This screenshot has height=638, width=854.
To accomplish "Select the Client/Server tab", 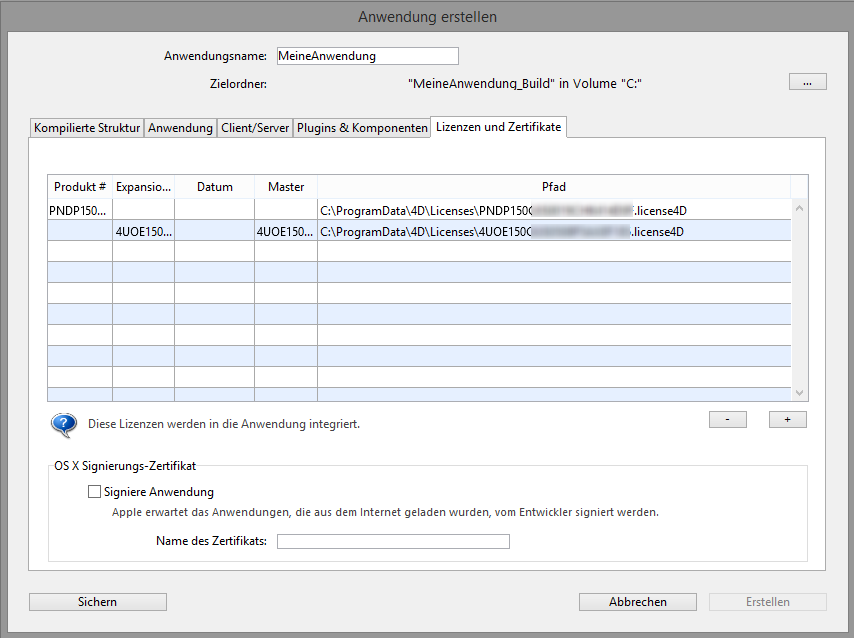I will pos(255,128).
